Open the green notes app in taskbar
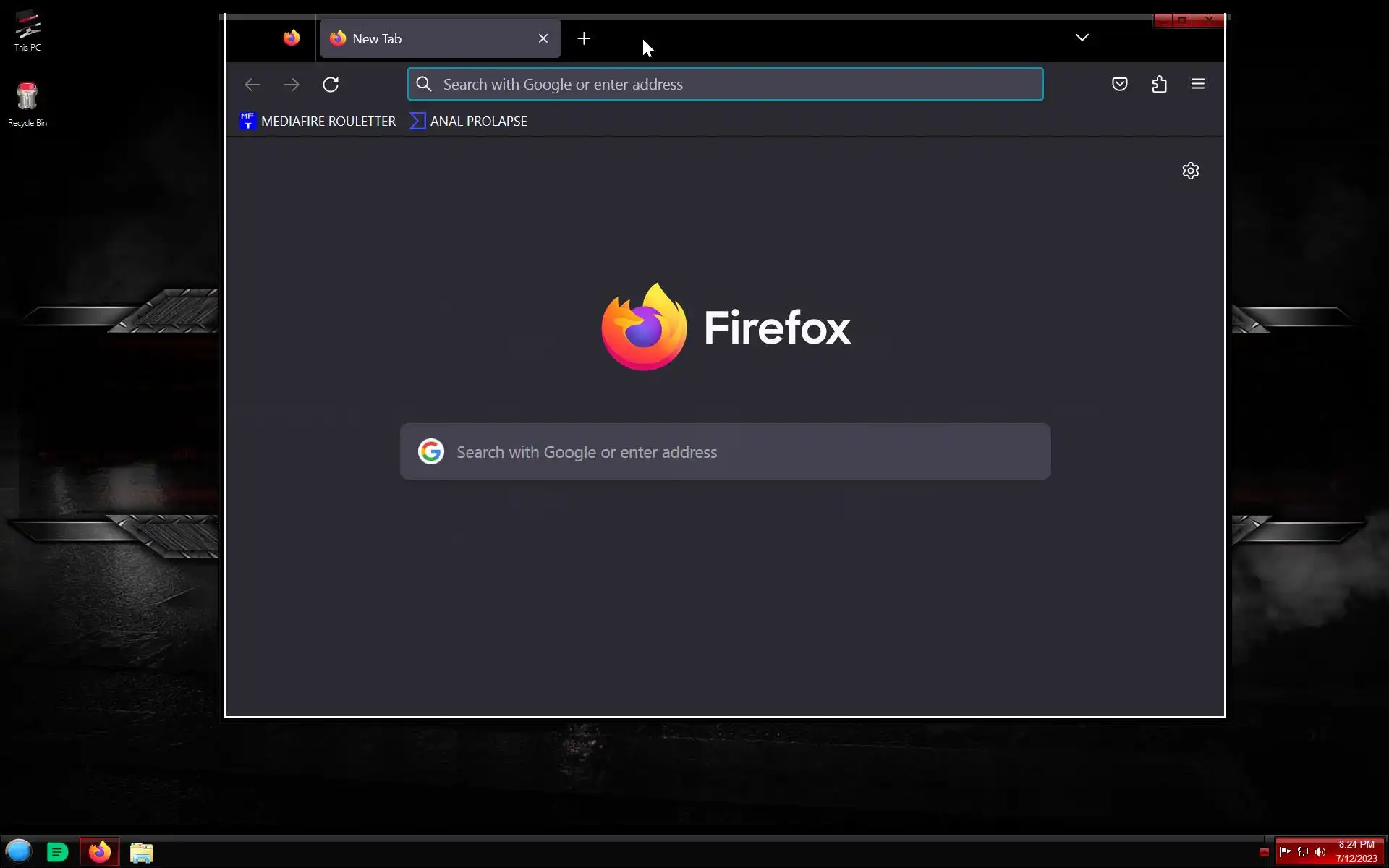This screenshot has width=1389, height=868. (58, 852)
